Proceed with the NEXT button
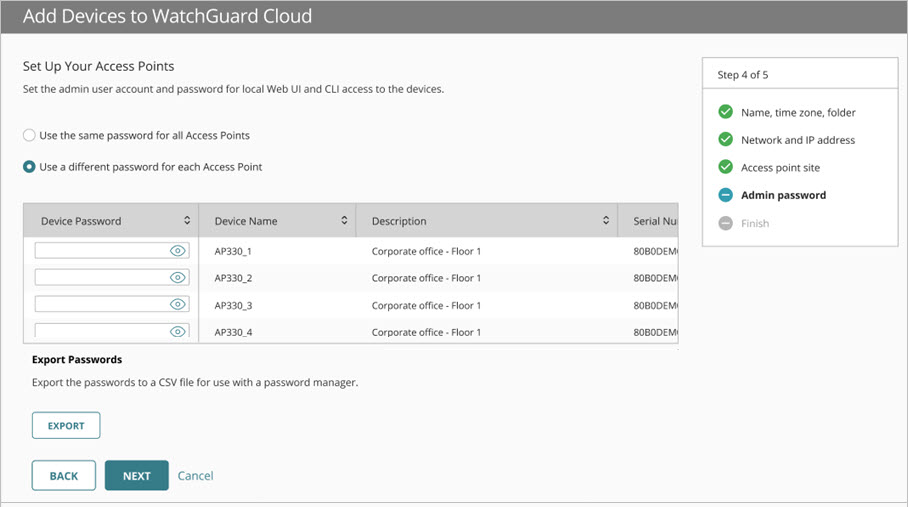 pos(137,476)
